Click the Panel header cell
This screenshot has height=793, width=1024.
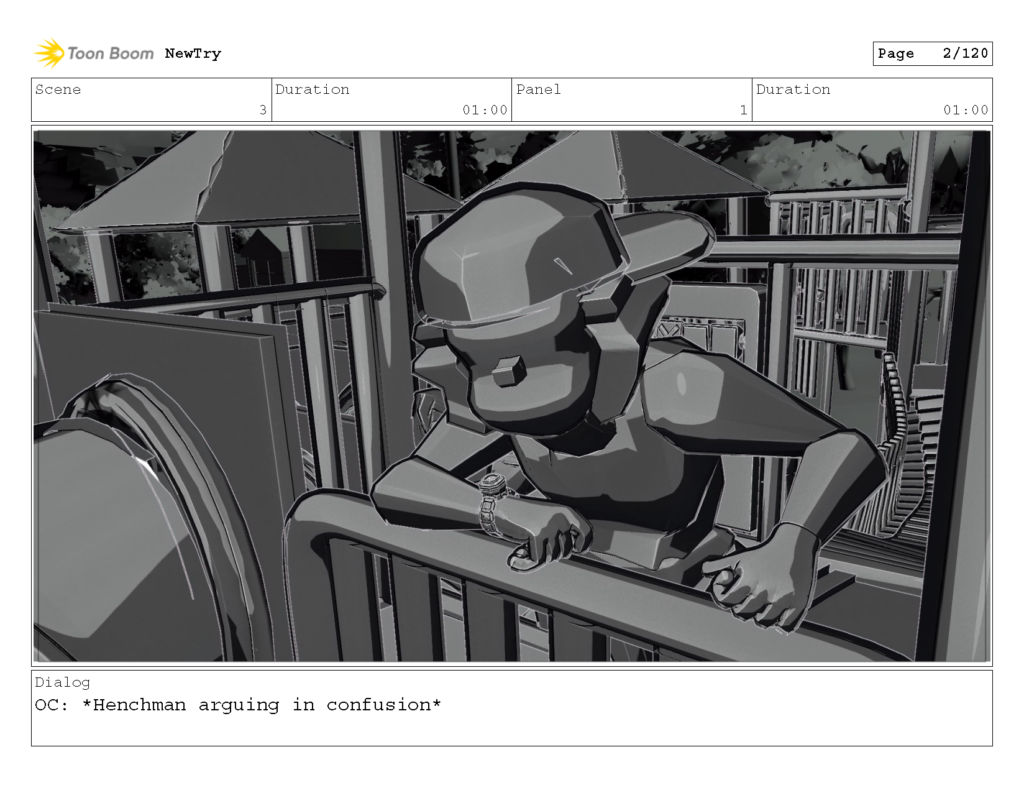point(539,89)
